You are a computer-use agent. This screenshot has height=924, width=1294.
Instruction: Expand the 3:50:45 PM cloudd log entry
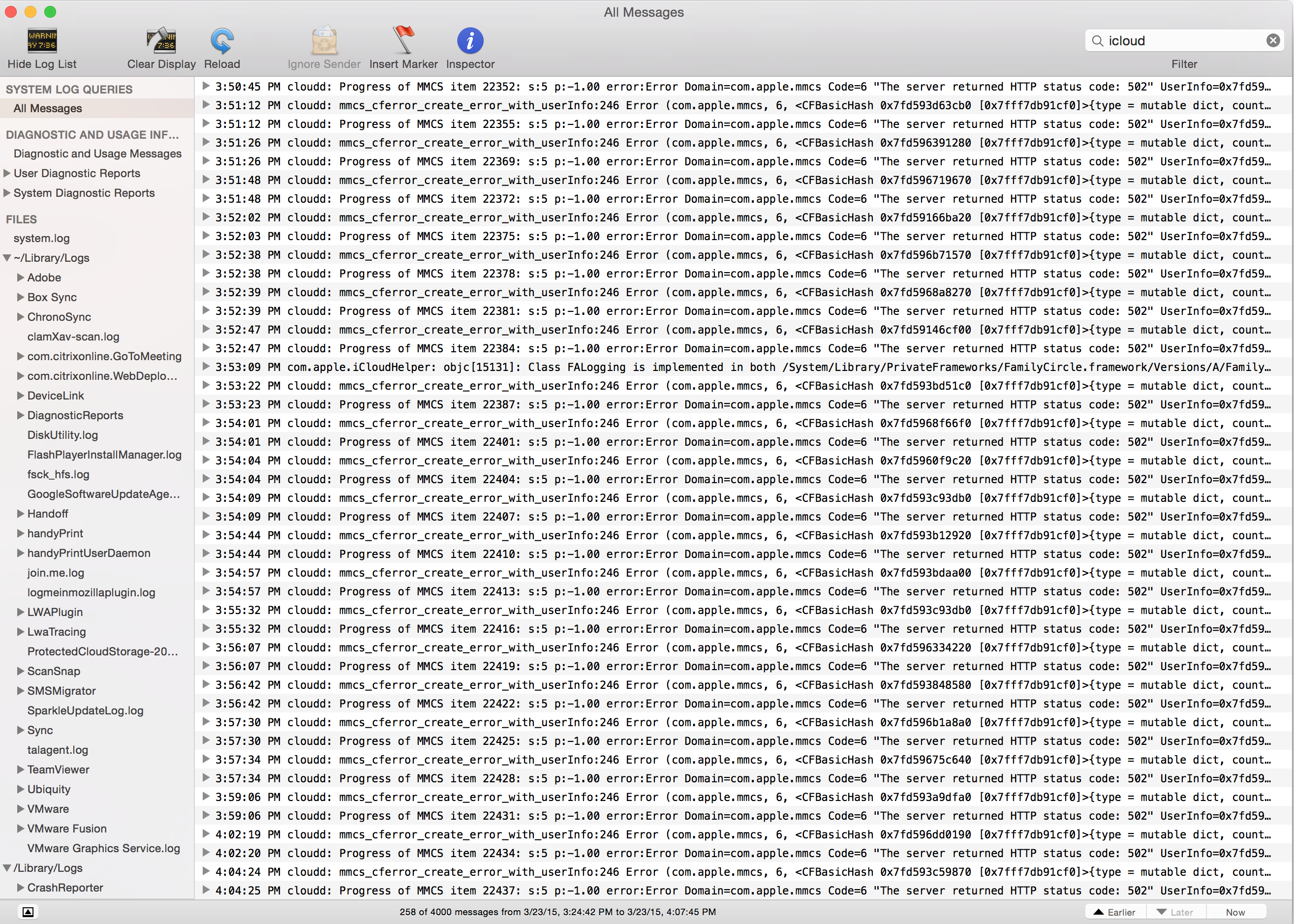(206, 86)
